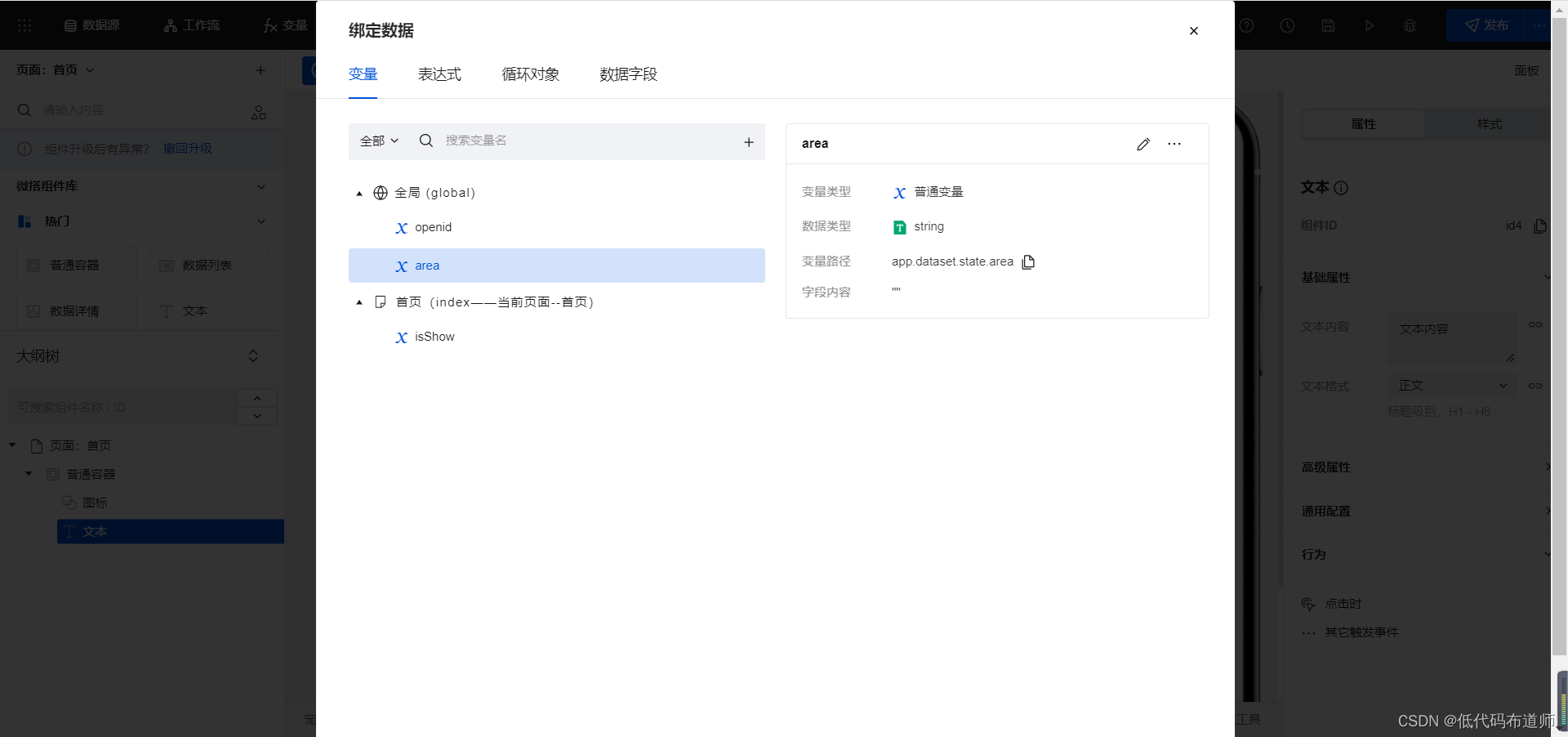Click the help question mark icon

coord(1246,25)
